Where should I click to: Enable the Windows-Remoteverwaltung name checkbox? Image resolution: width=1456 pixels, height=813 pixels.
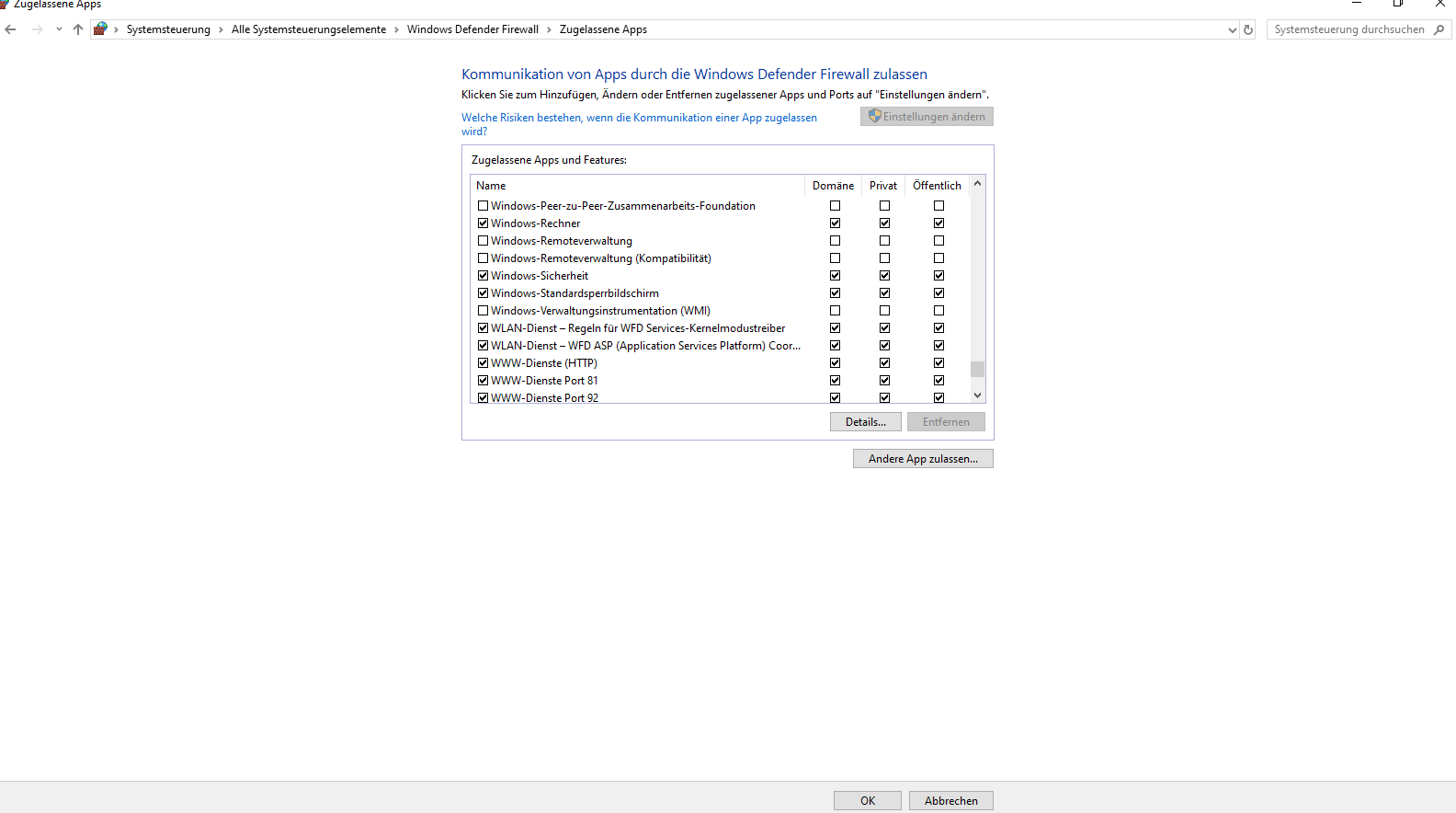pos(483,241)
